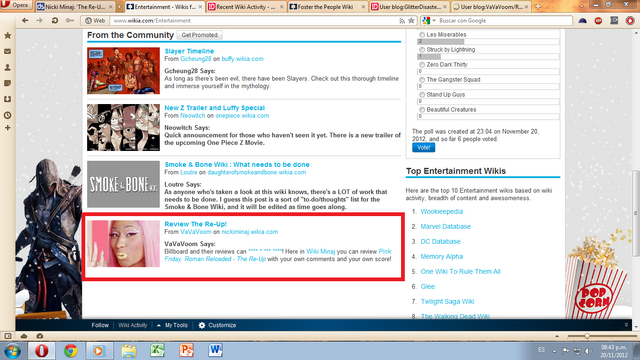Open the Opera bookmarks star panel
This screenshot has height=360, width=640.
coord(7,36)
